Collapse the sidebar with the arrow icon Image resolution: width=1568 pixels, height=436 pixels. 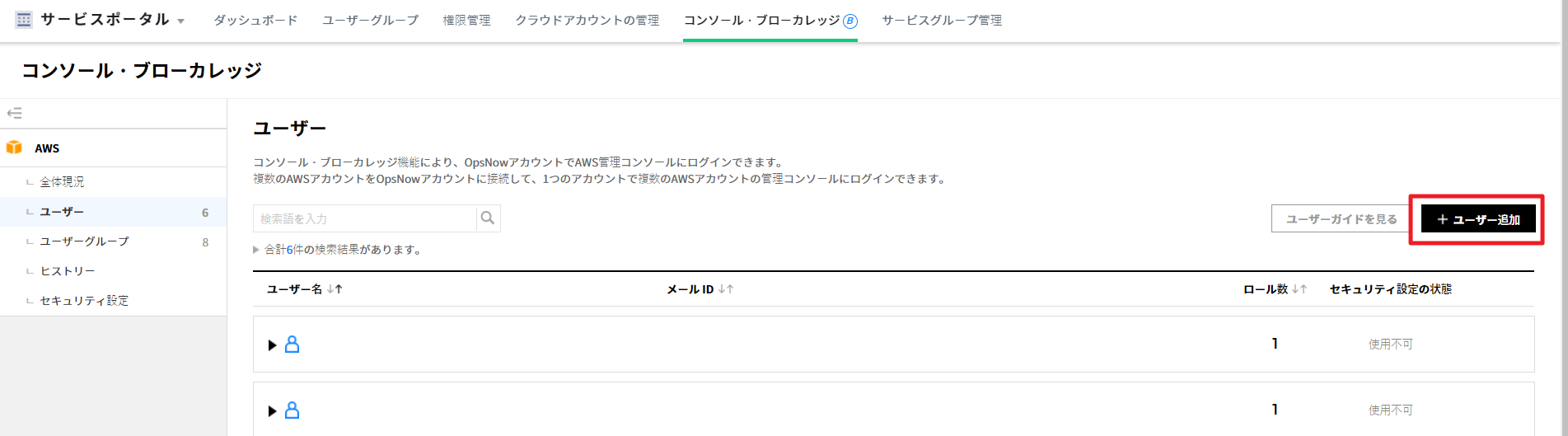point(14,113)
